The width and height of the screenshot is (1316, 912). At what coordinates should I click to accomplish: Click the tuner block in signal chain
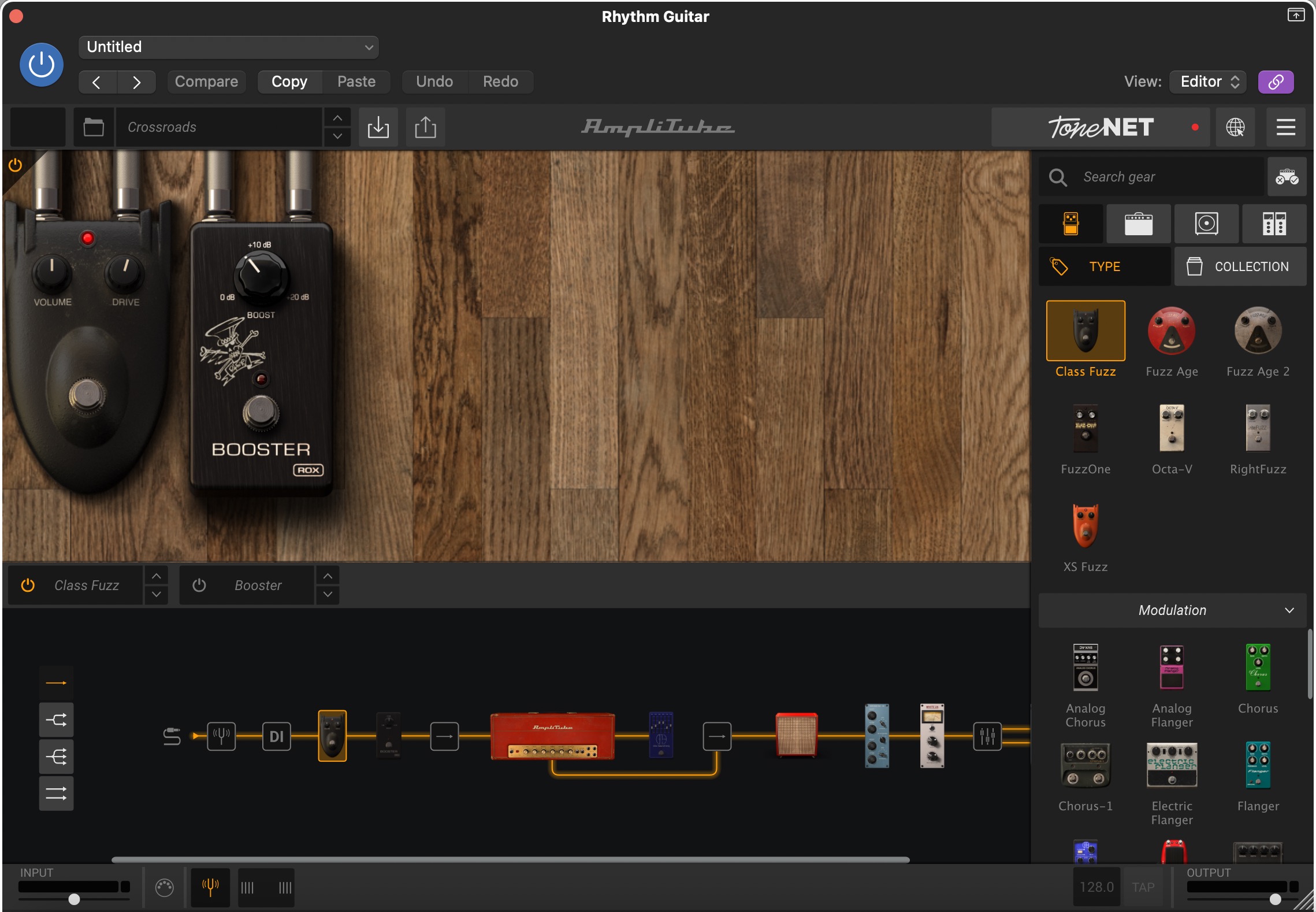221,736
